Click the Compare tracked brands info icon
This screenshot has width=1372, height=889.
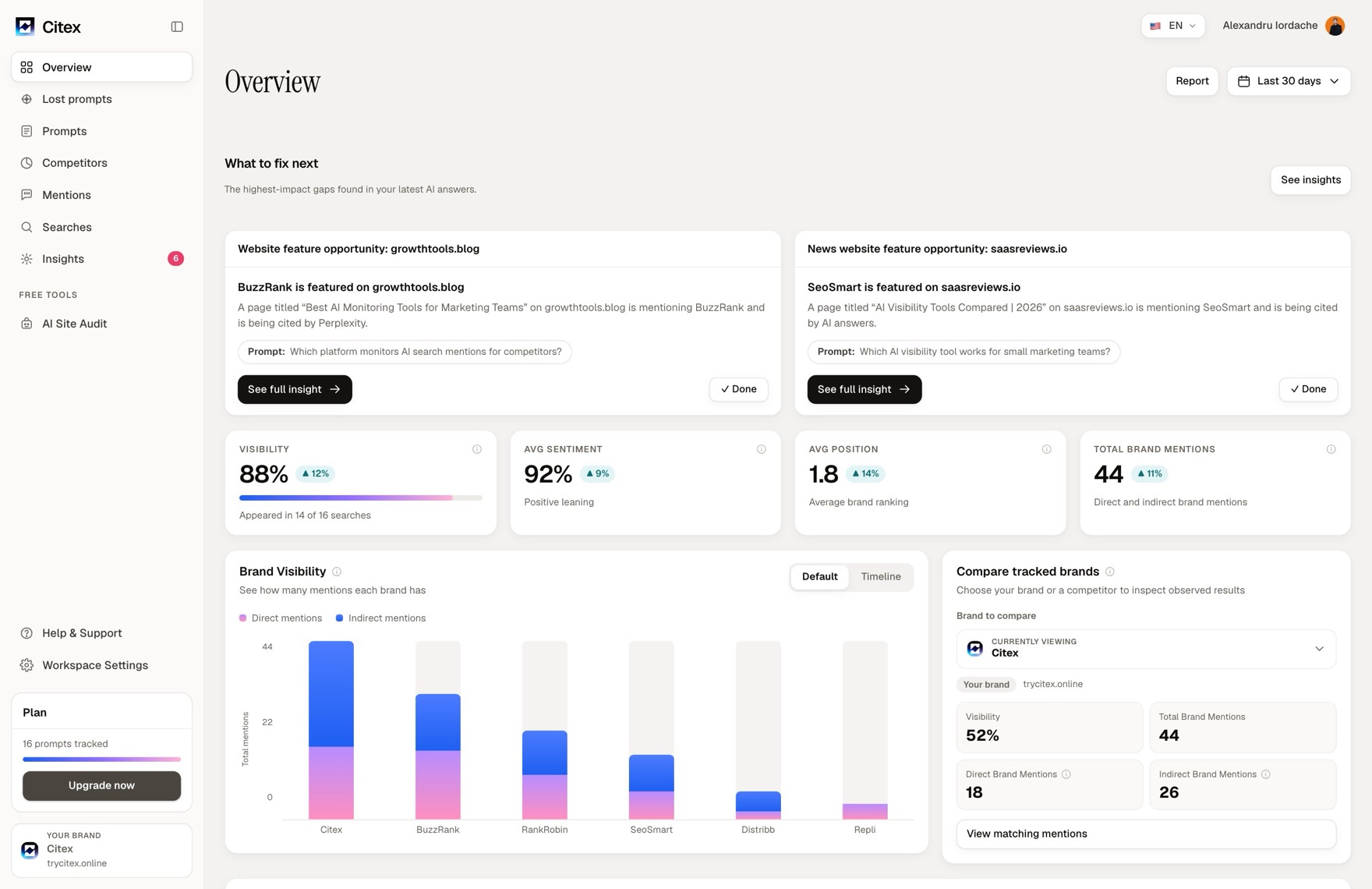point(1109,572)
